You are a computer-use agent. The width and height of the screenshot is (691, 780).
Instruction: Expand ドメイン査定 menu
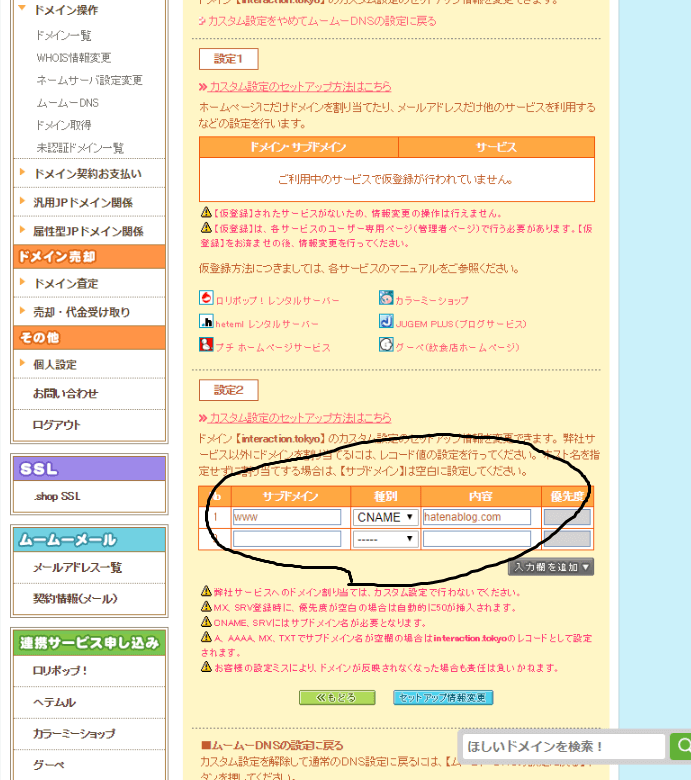coord(22,282)
